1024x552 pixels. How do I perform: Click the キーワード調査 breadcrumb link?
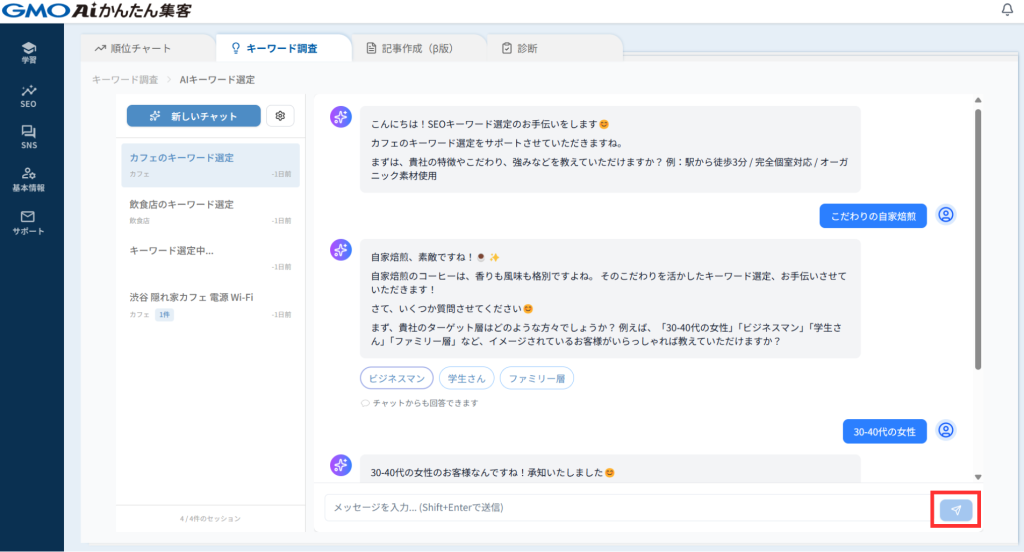pos(125,79)
